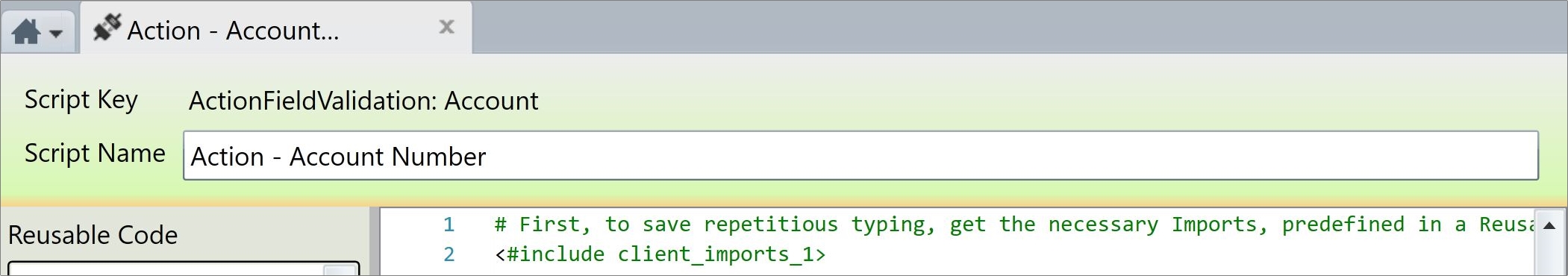Image resolution: width=1568 pixels, height=276 pixels.
Task: Click the plug icon on the Action tab
Action: [107, 28]
